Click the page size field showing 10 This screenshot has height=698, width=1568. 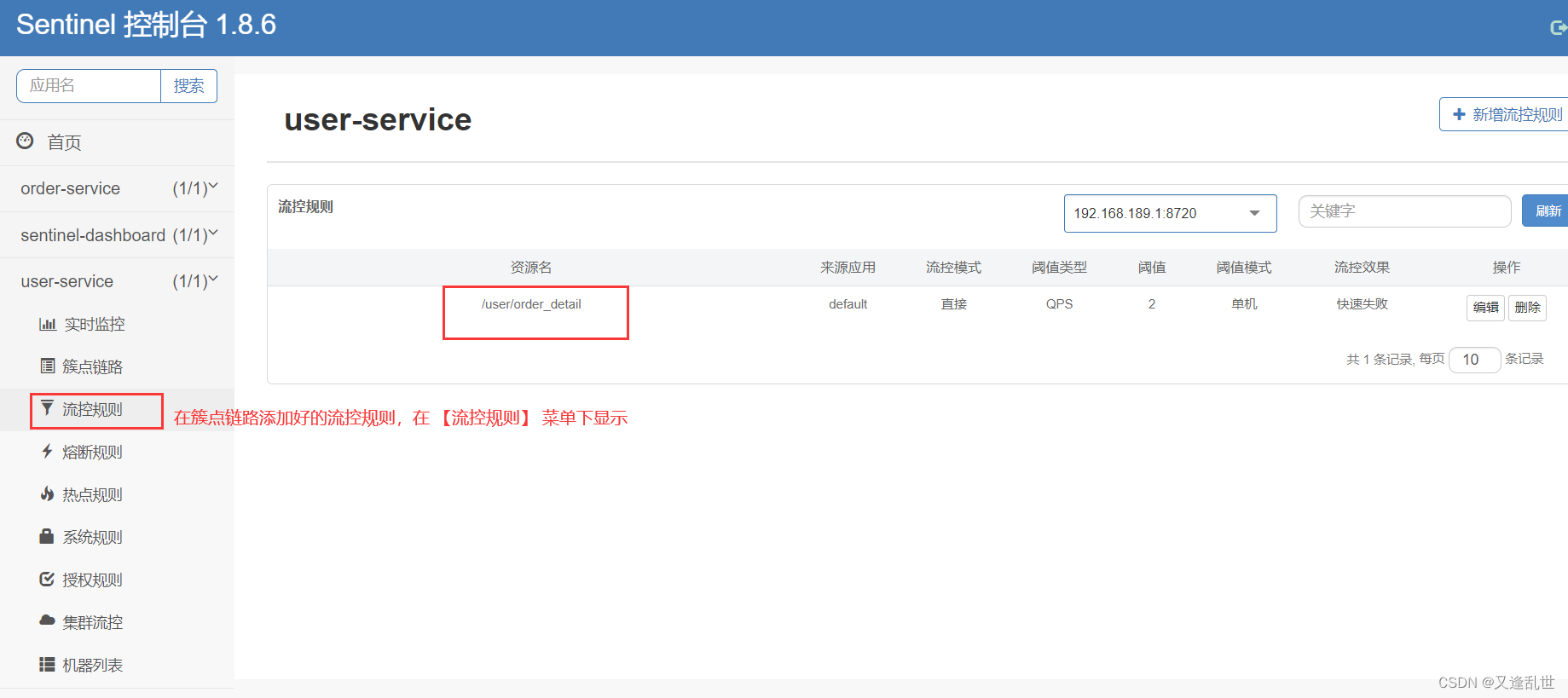(1474, 360)
